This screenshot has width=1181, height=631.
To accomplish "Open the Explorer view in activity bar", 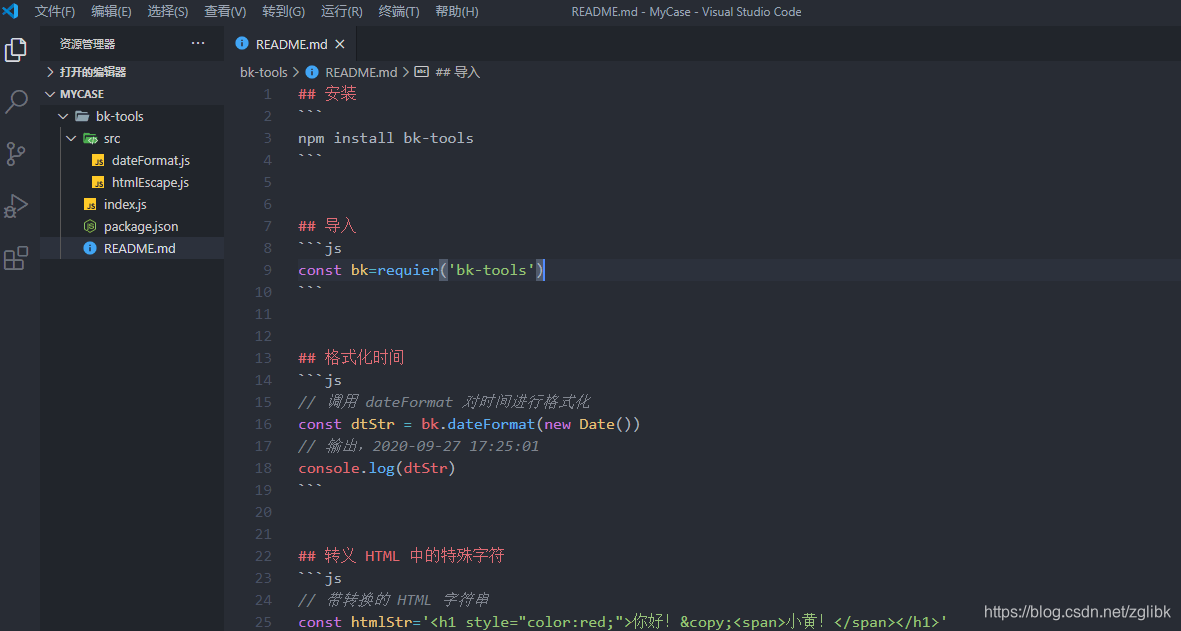I will tap(16, 50).
